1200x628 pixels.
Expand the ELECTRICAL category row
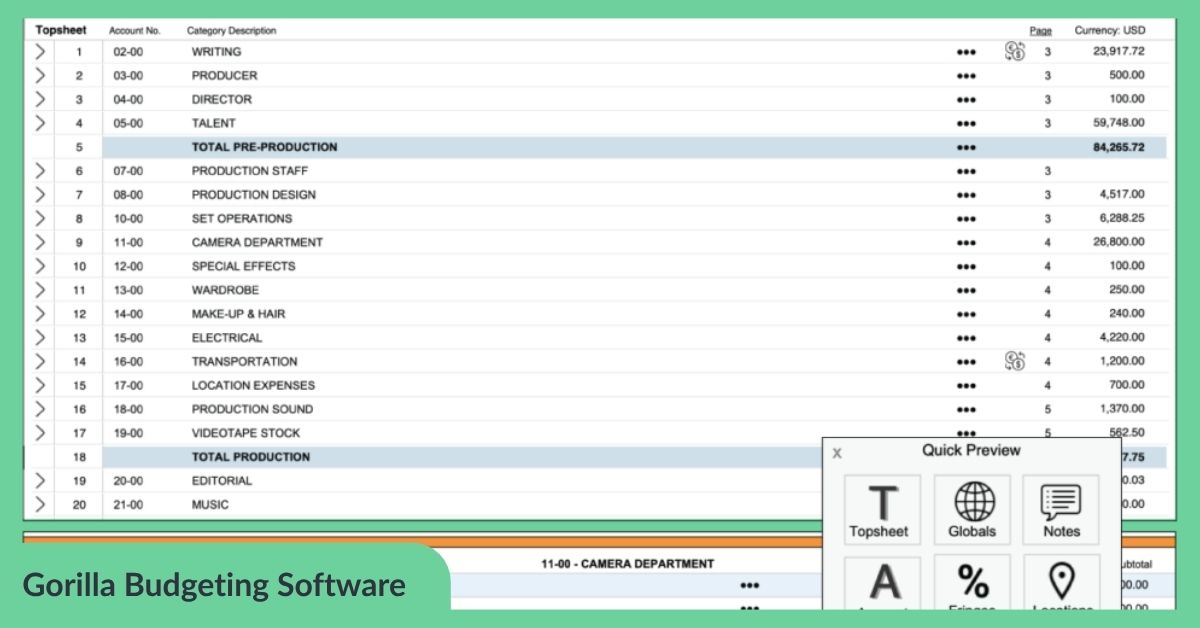pyautogui.click(x=40, y=338)
